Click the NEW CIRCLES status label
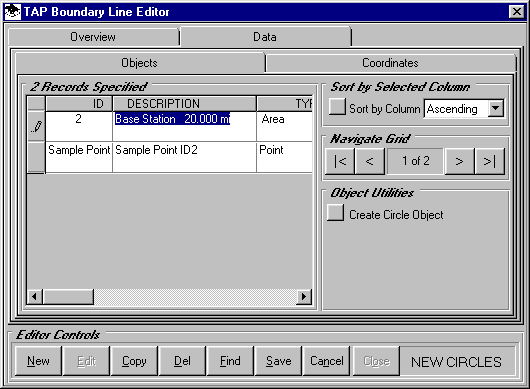Viewport: 530px width, 389px height. [457, 362]
